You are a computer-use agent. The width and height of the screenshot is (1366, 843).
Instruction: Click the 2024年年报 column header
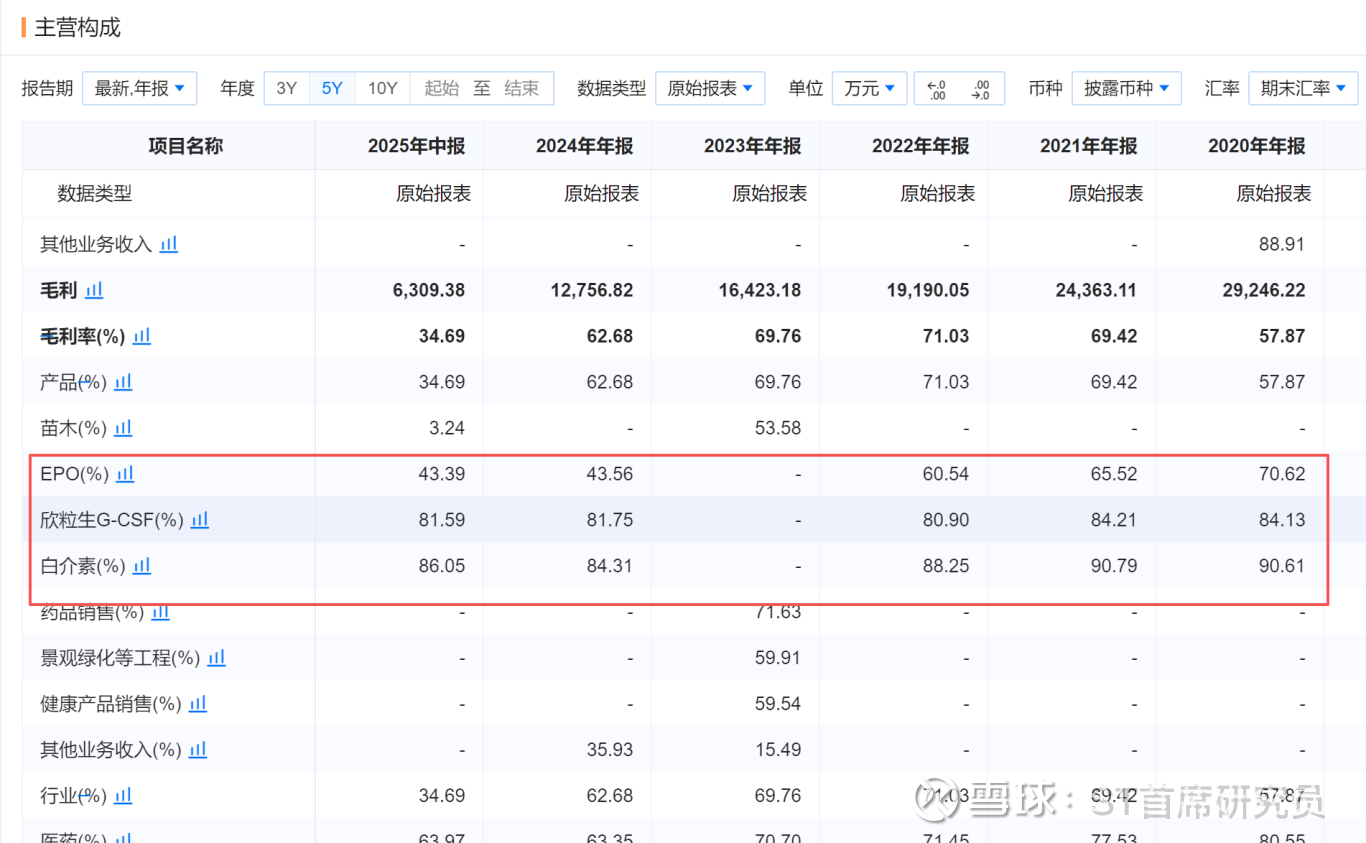[x=584, y=146]
